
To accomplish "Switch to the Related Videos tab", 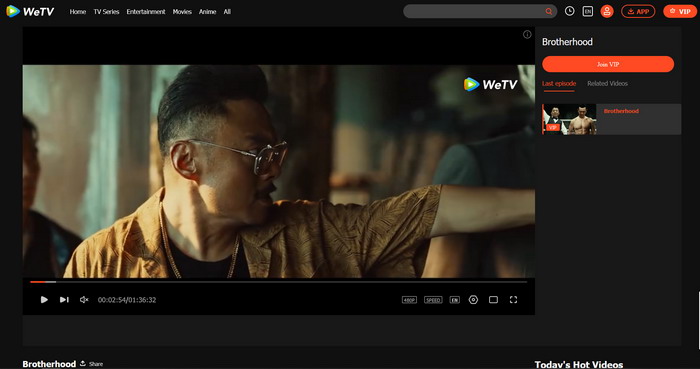I will [x=608, y=83].
